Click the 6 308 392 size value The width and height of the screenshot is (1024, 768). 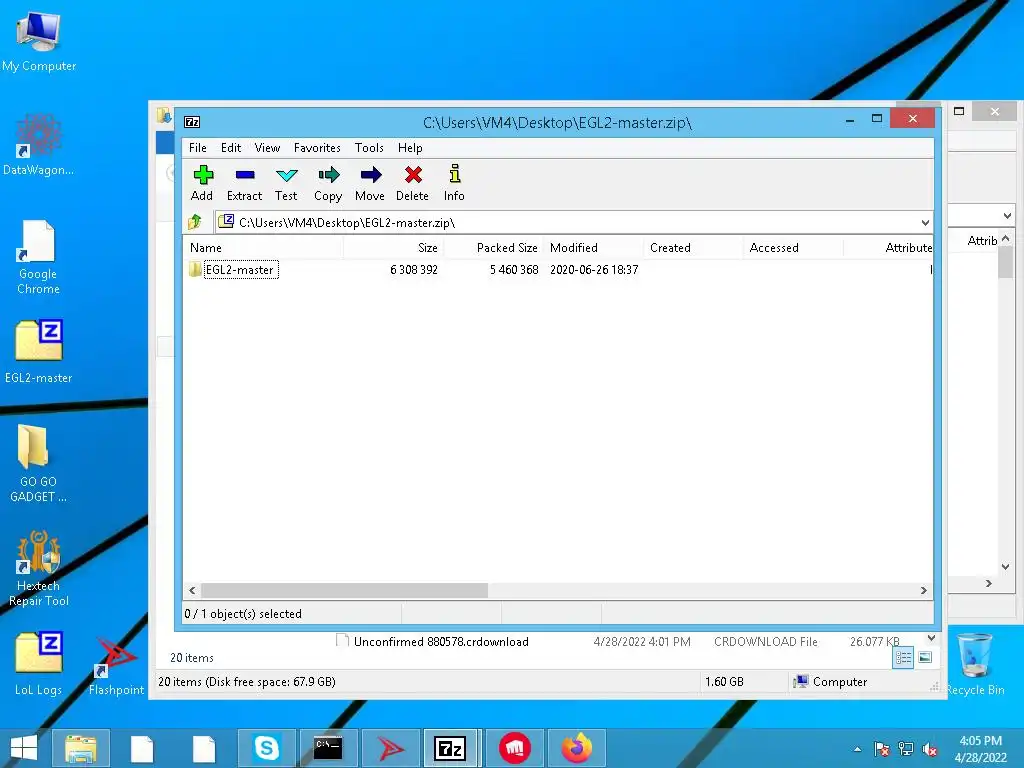[413, 270]
